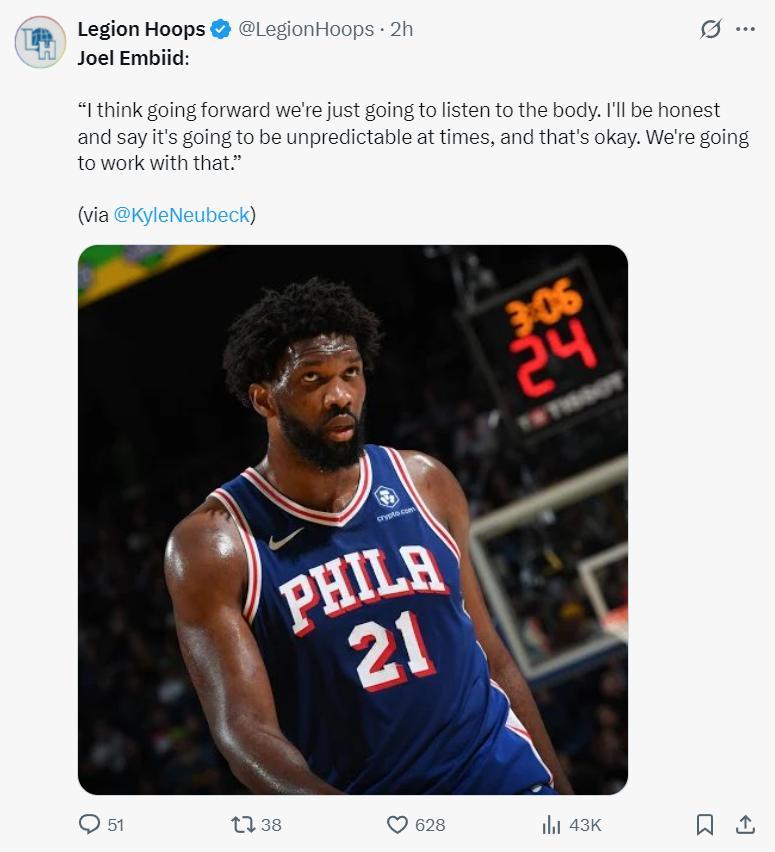Open the @LegionHoops handle link
775x852 pixels.
pos(305,29)
